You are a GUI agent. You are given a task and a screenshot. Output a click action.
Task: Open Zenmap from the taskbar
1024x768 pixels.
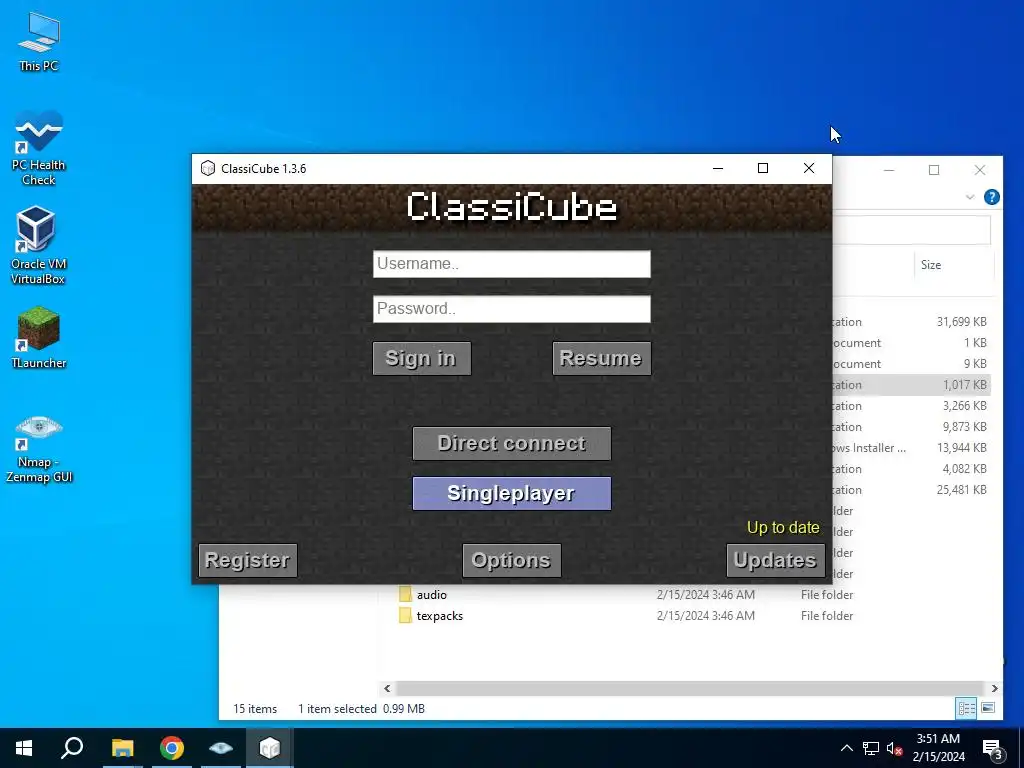(221, 748)
